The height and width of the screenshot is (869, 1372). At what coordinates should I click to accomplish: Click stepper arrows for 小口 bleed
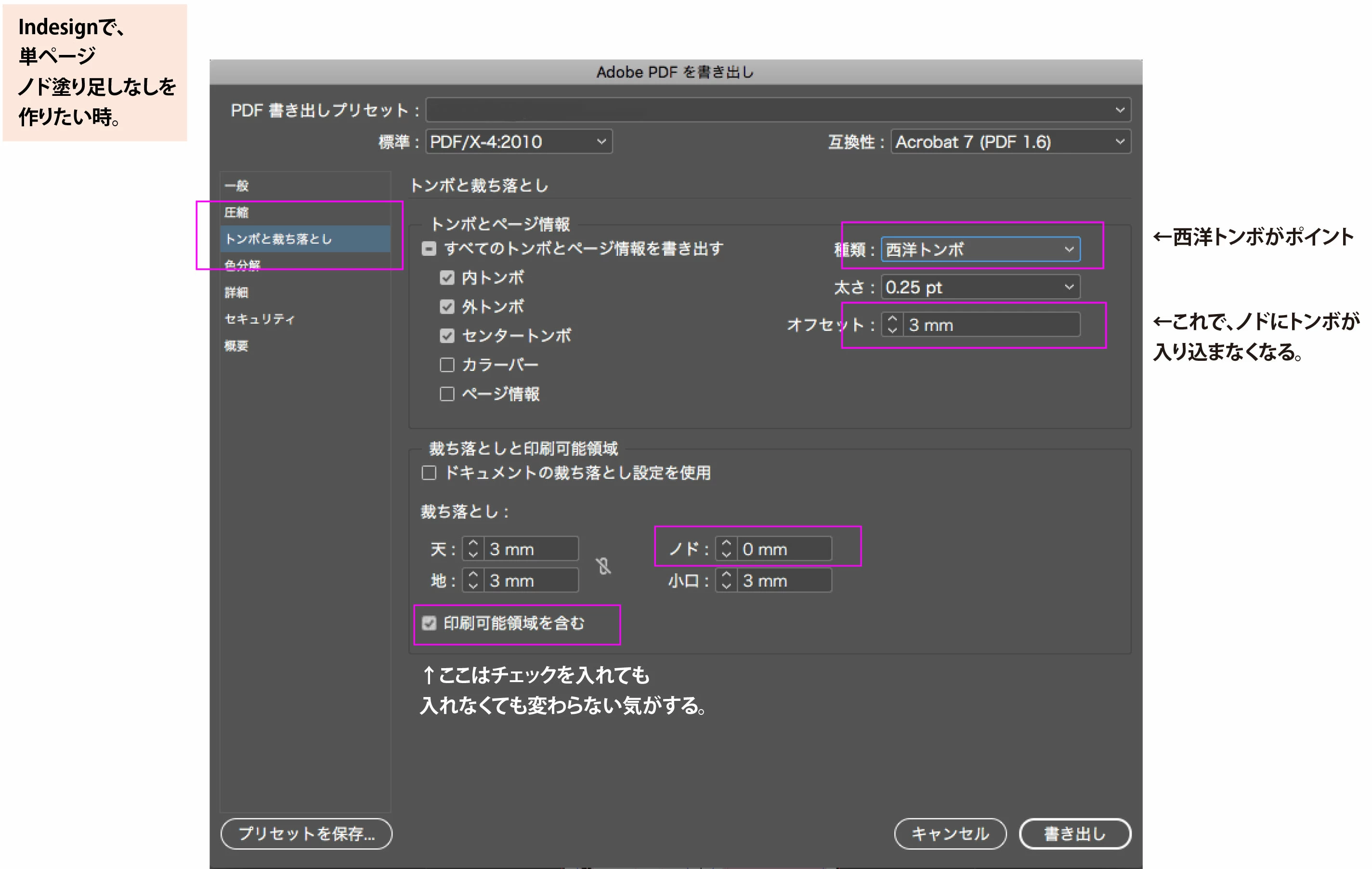click(x=726, y=580)
